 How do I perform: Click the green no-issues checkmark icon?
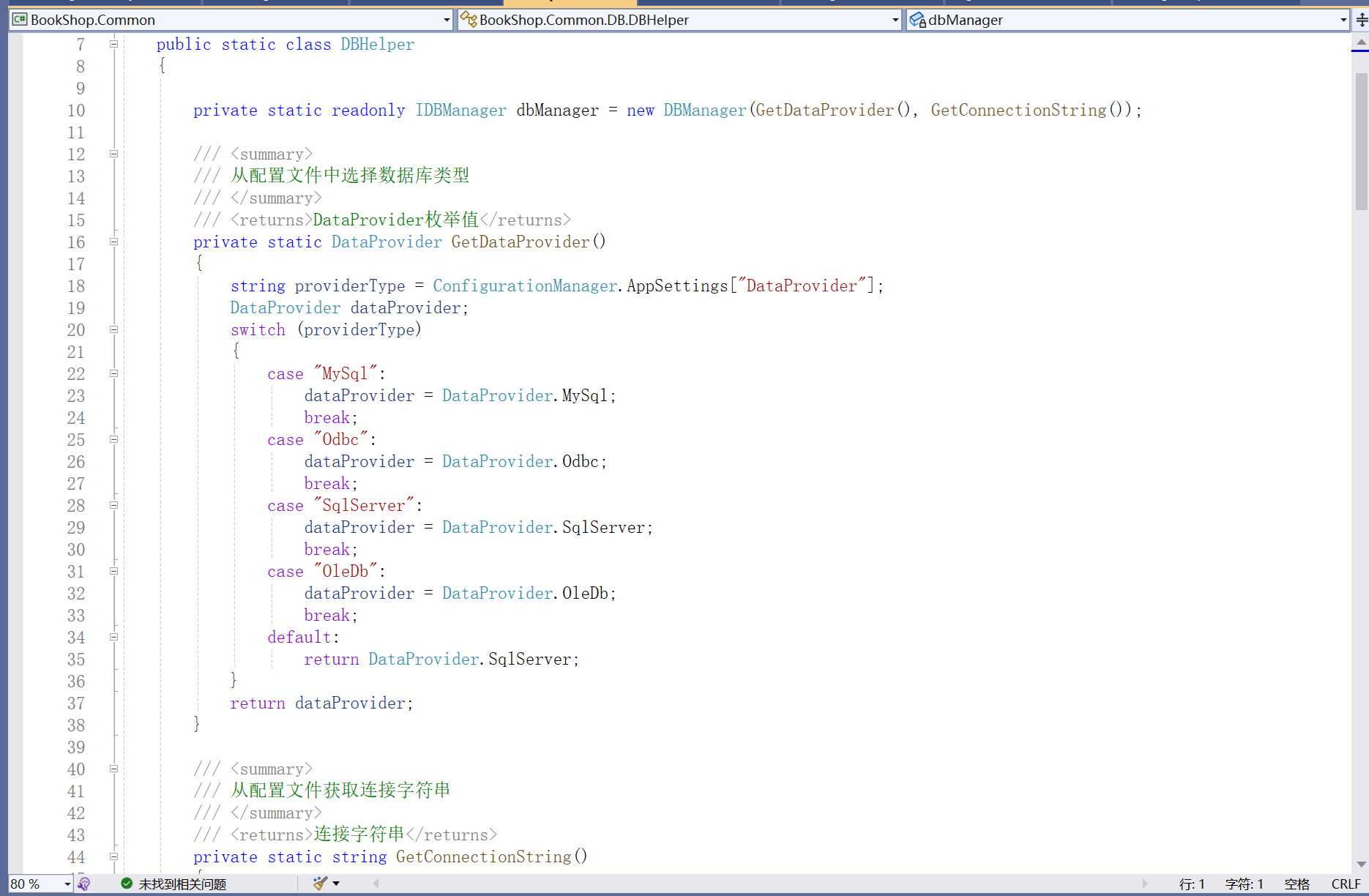(x=127, y=884)
